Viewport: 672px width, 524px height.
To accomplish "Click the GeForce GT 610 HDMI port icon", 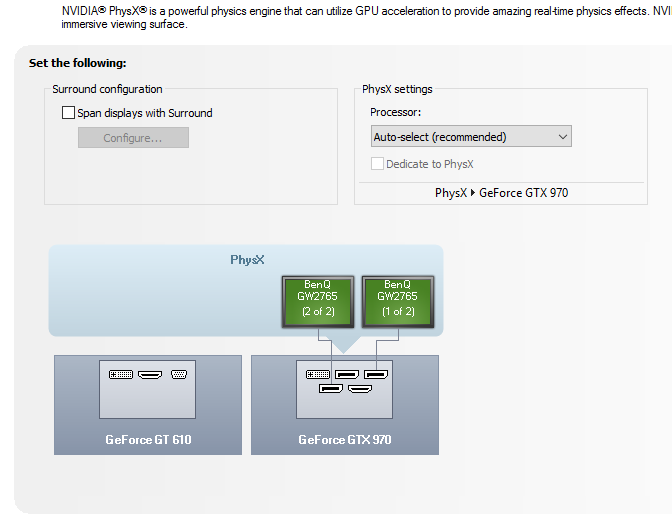I will pos(150,375).
